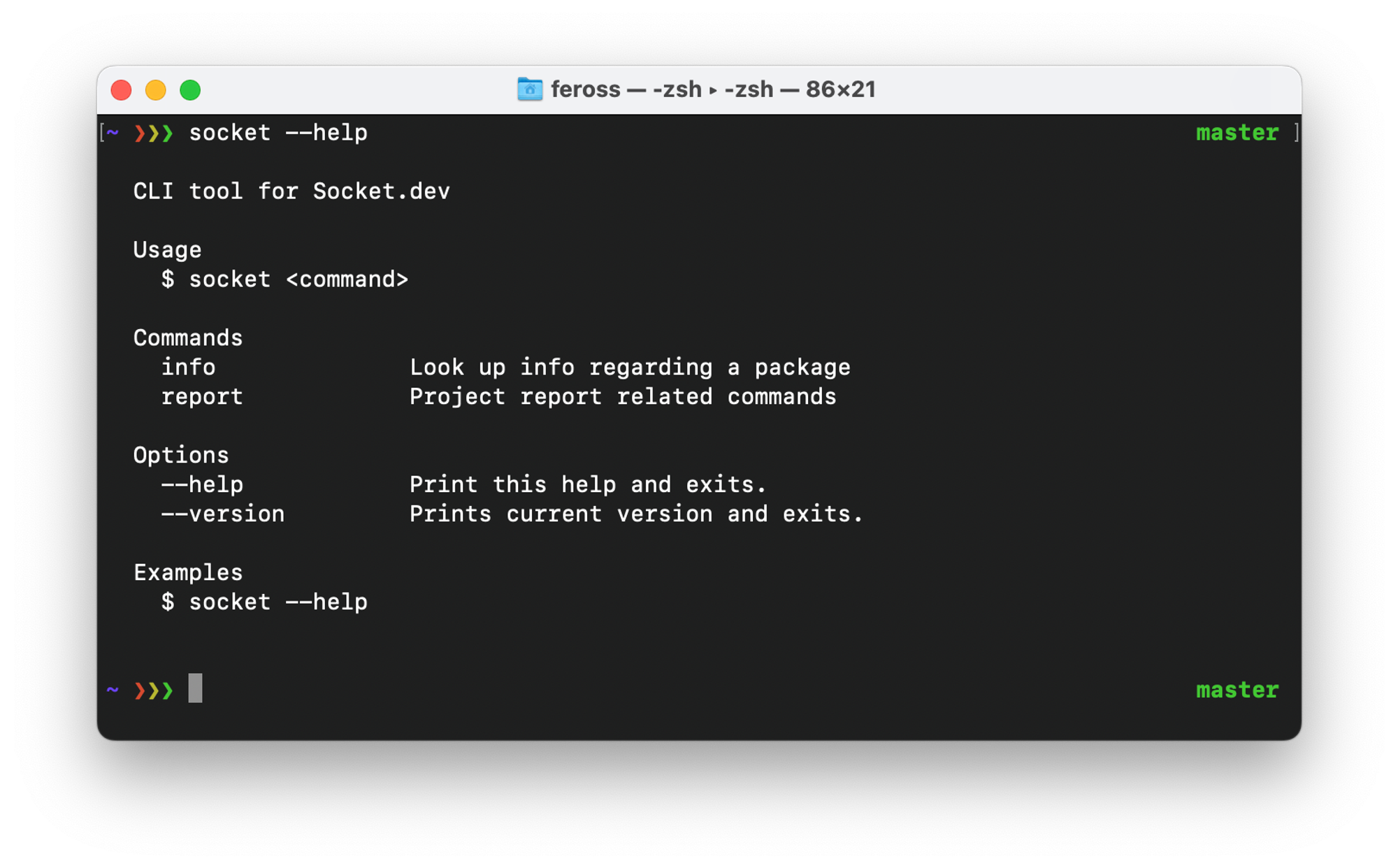Click the info command name
Screen dimensions: 1398x868
point(188,367)
